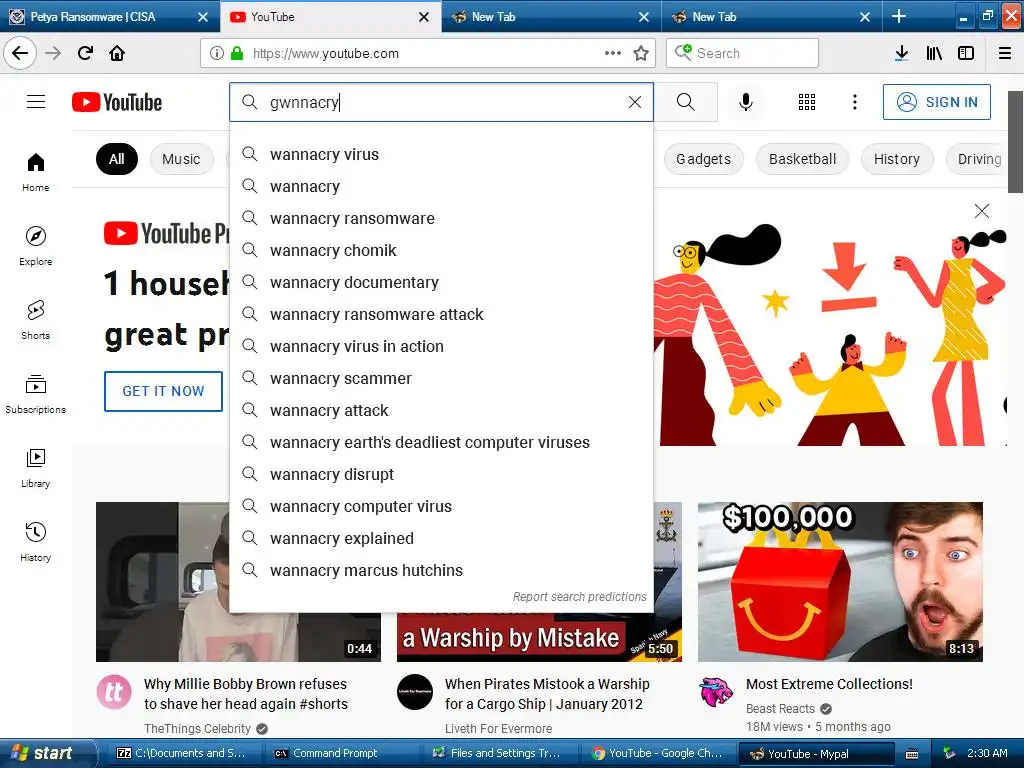The height and width of the screenshot is (768, 1024).
Task: Switch to YouTube - Google Chrome taskbar item
Action: click(x=657, y=754)
